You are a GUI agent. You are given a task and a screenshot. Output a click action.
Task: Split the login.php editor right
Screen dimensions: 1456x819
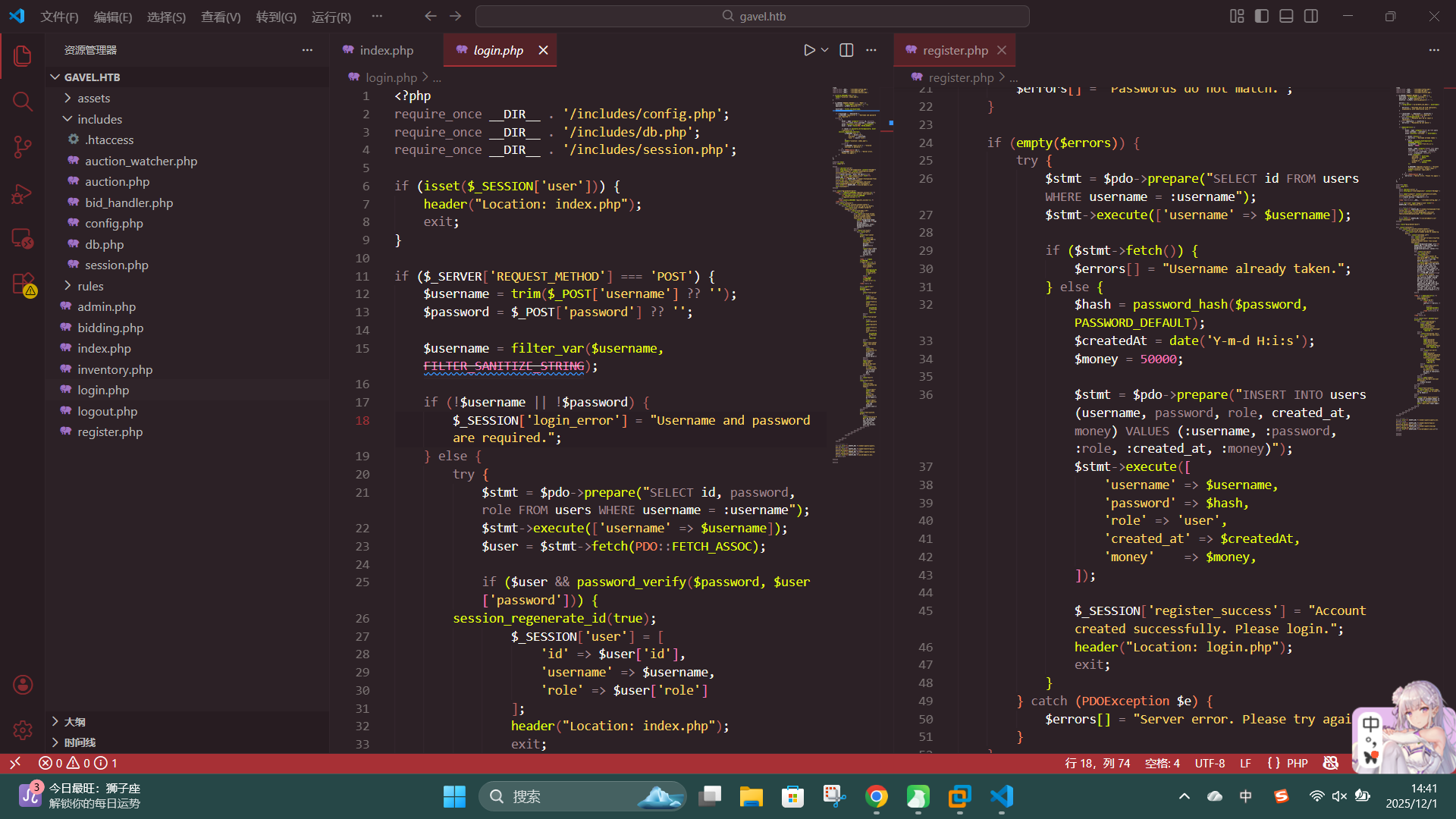pyautogui.click(x=846, y=50)
